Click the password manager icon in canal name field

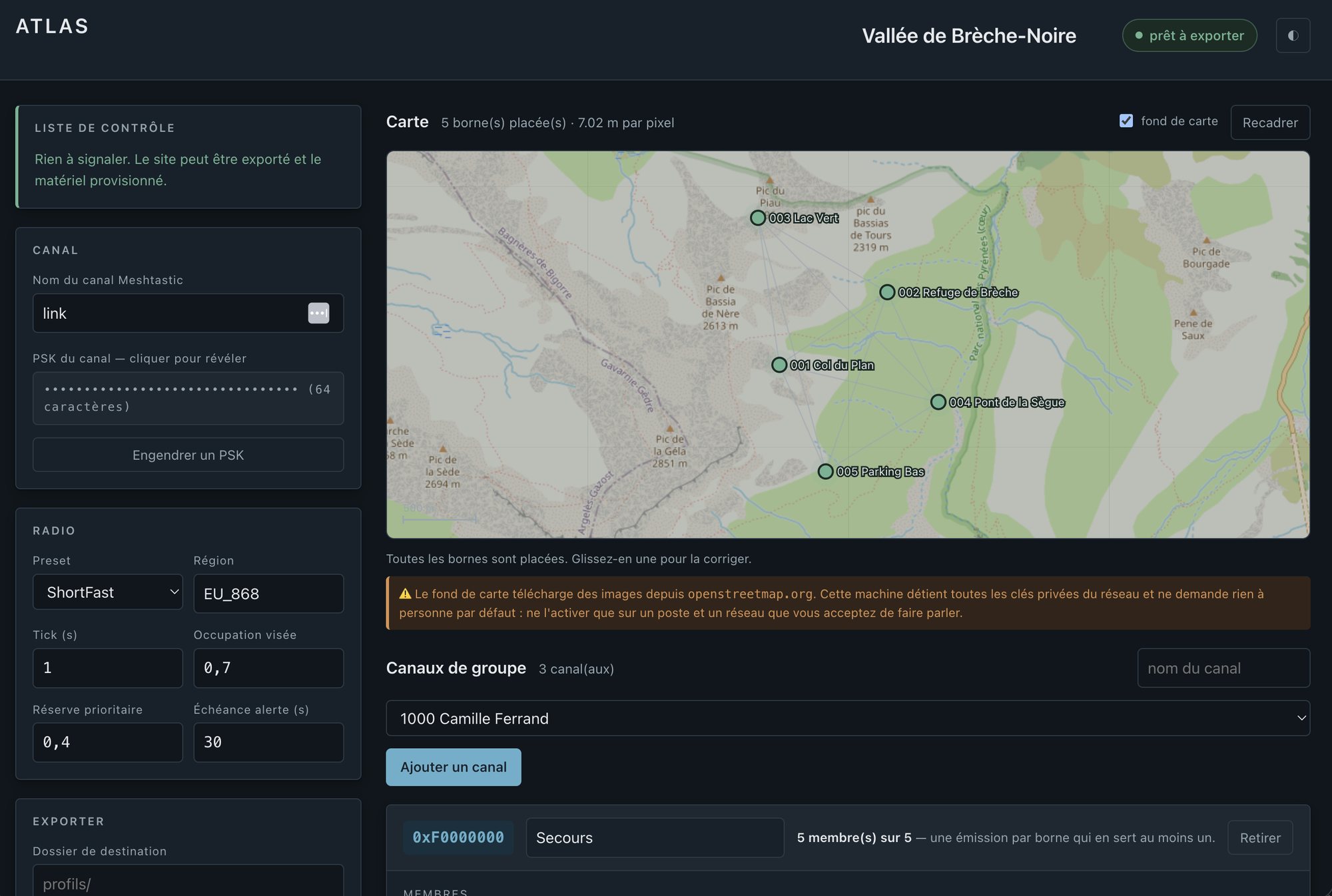tap(318, 313)
